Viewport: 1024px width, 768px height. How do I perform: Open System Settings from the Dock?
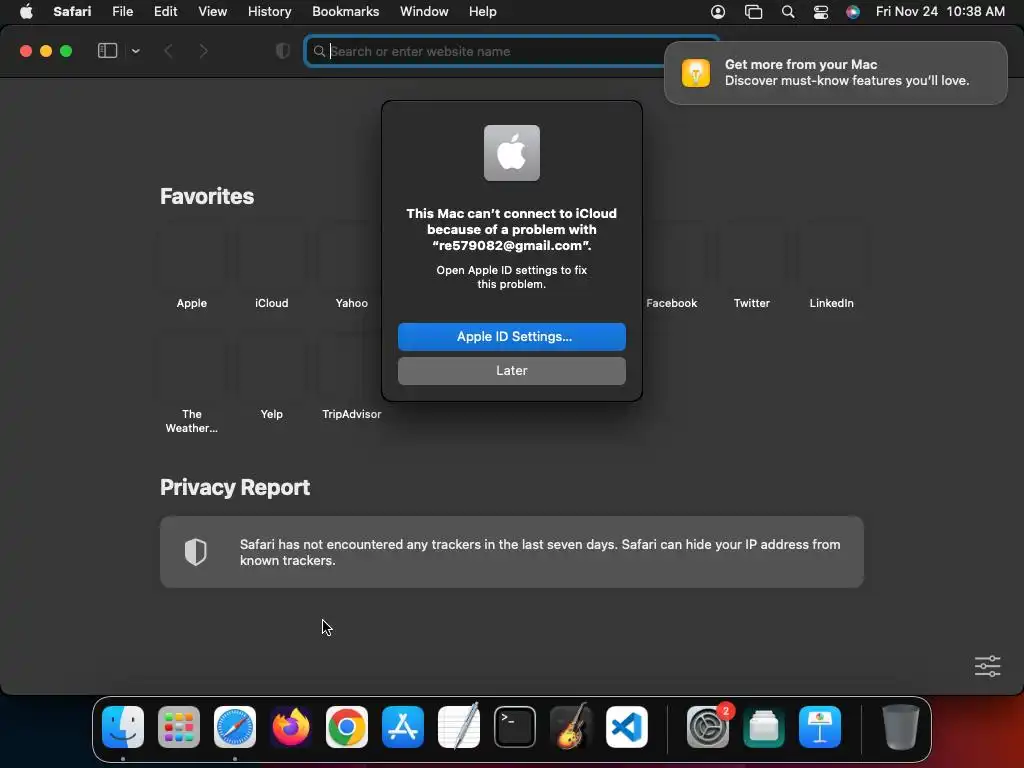708,727
